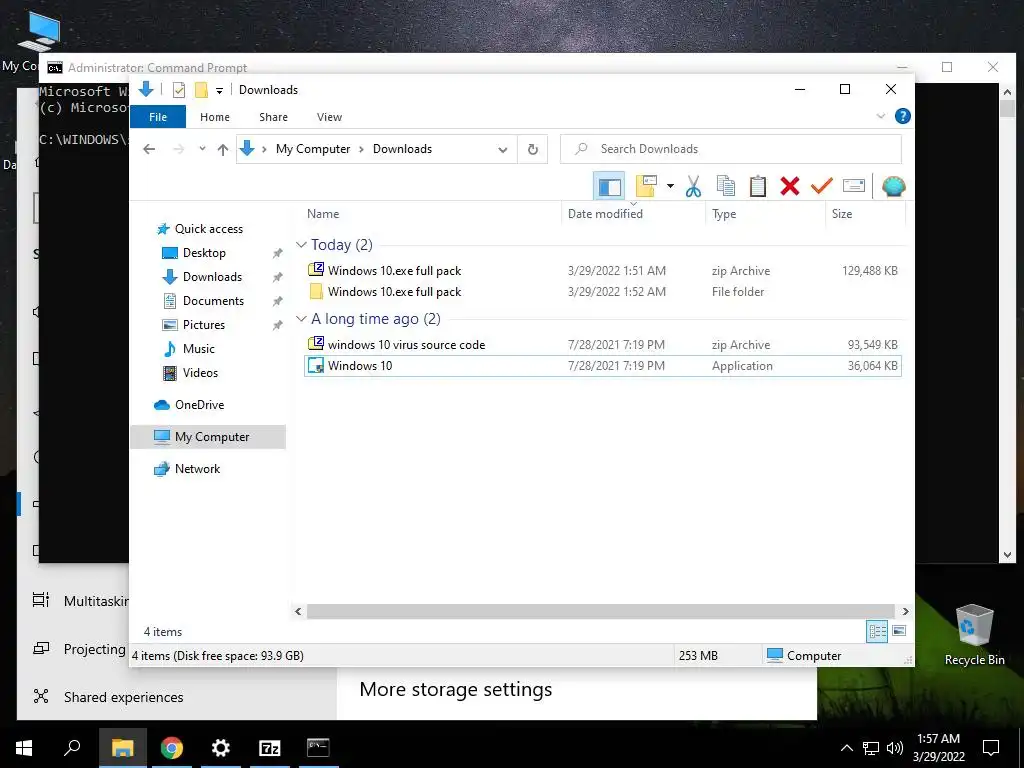The height and width of the screenshot is (768, 1024).
Task: Switch to details view button
Action: pyautogui.click(x=877, y=631)
